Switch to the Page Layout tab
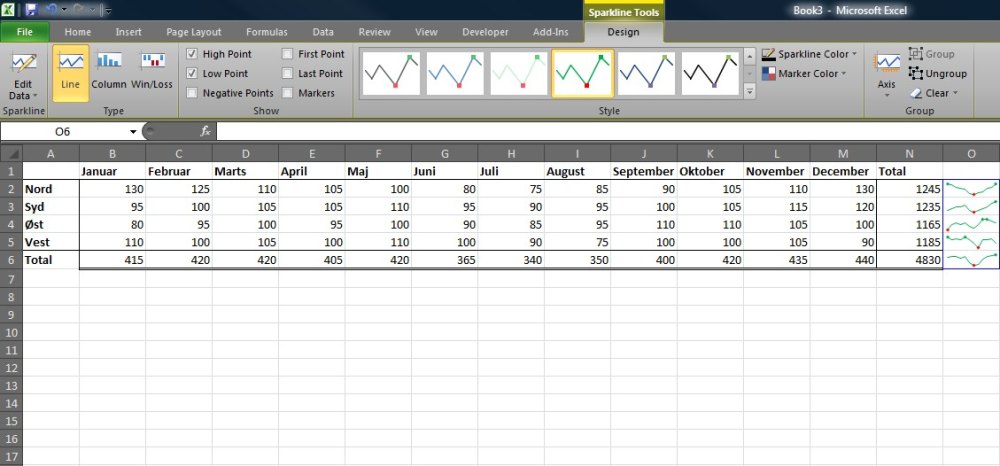Screen dimensions: 1000x466 194,32
